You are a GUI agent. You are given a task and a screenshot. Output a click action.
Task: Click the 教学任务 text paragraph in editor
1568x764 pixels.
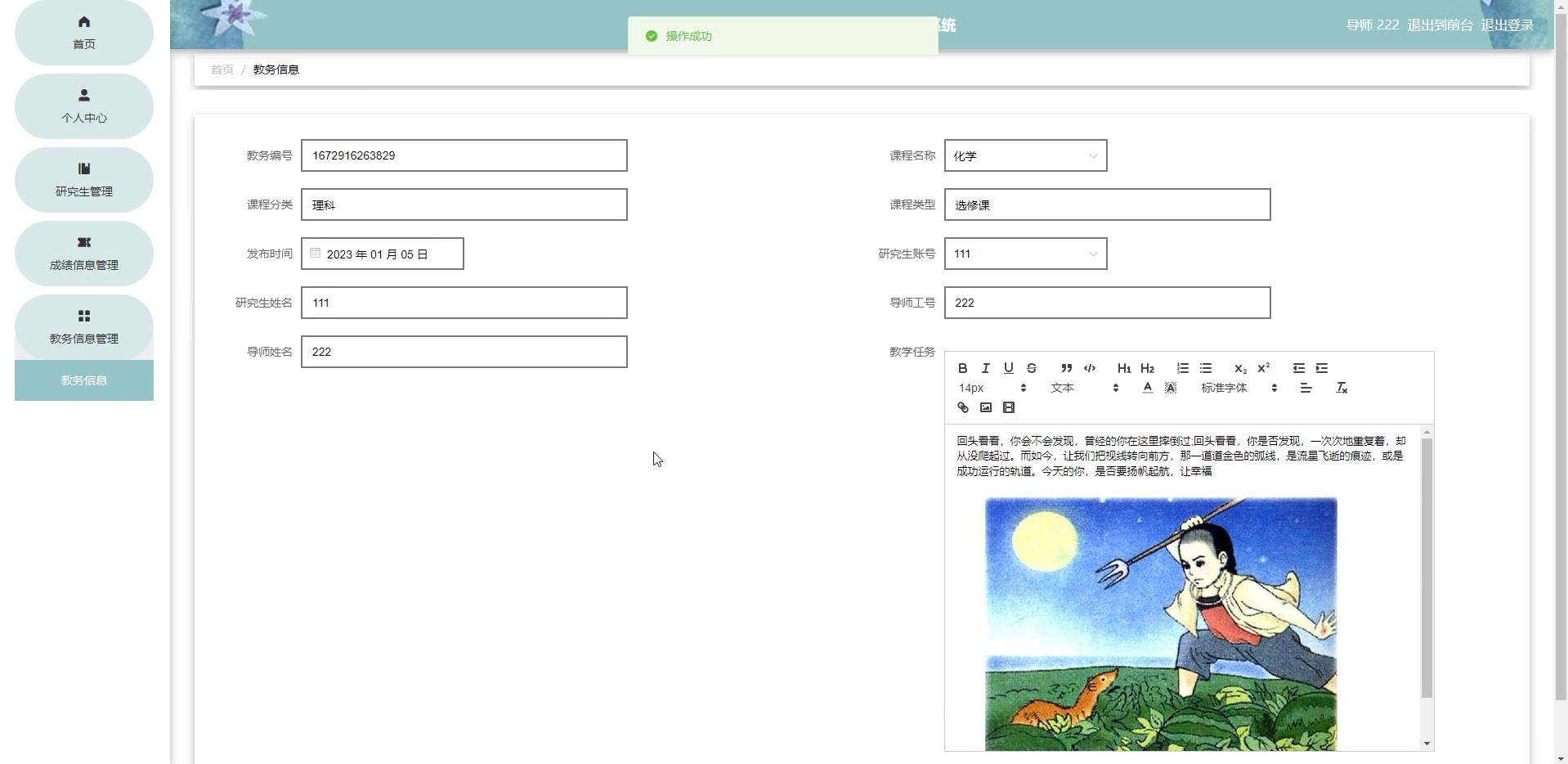point(1181,456)
